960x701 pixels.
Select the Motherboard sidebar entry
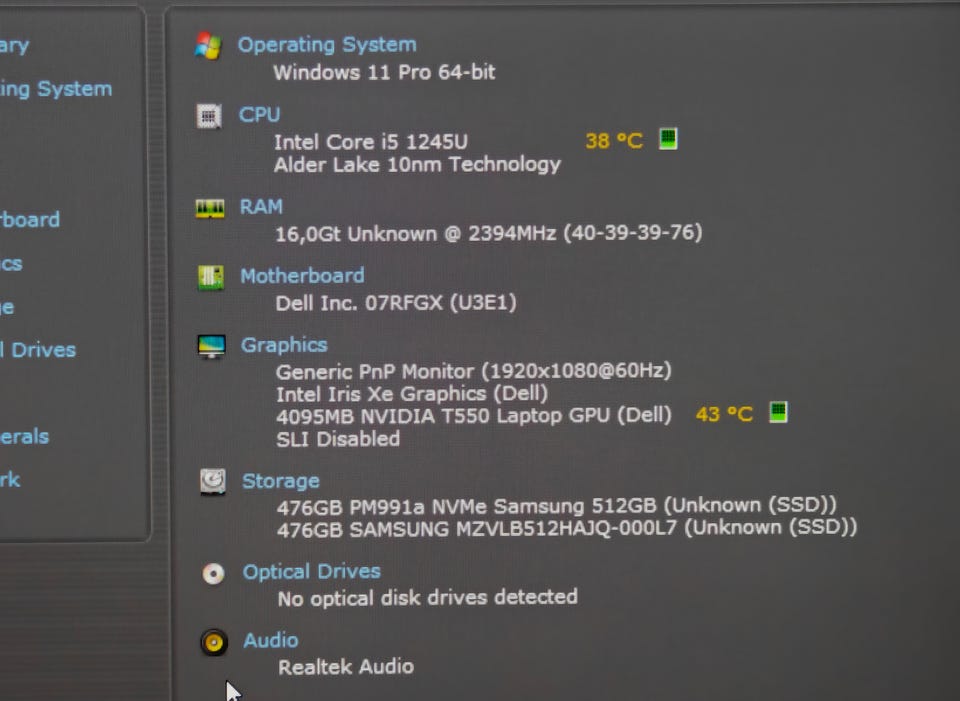point(30,220)
